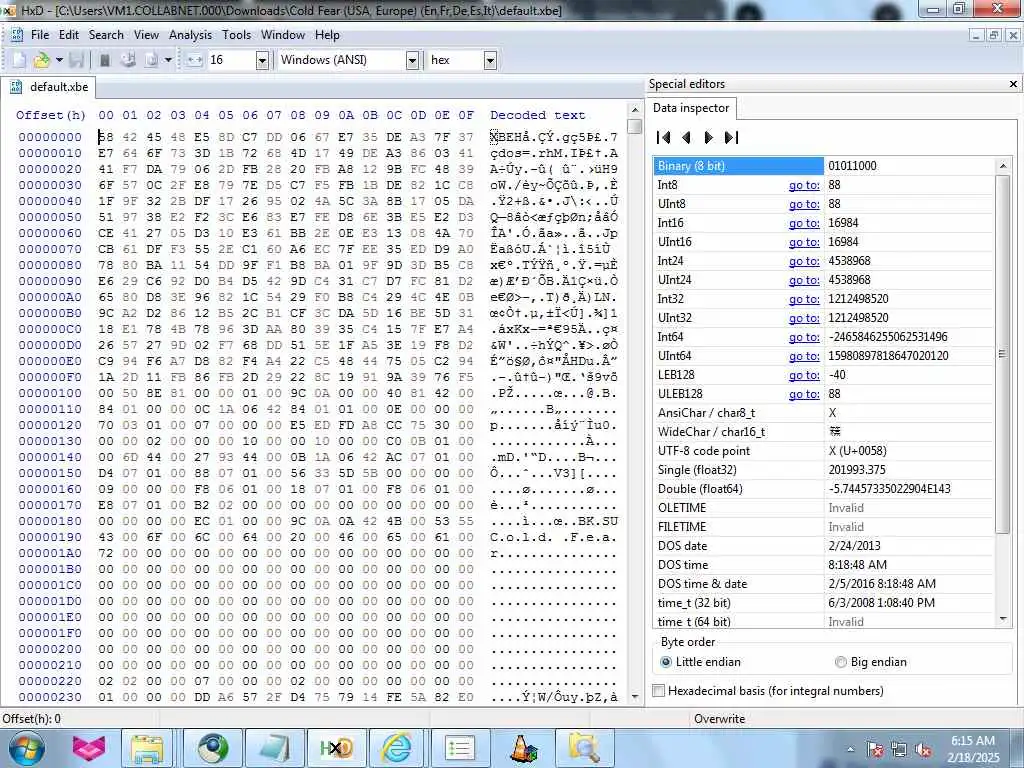Screen dimensions: 1024x768
Task: Click go to link for Int32
Action: tap(804, 298)
